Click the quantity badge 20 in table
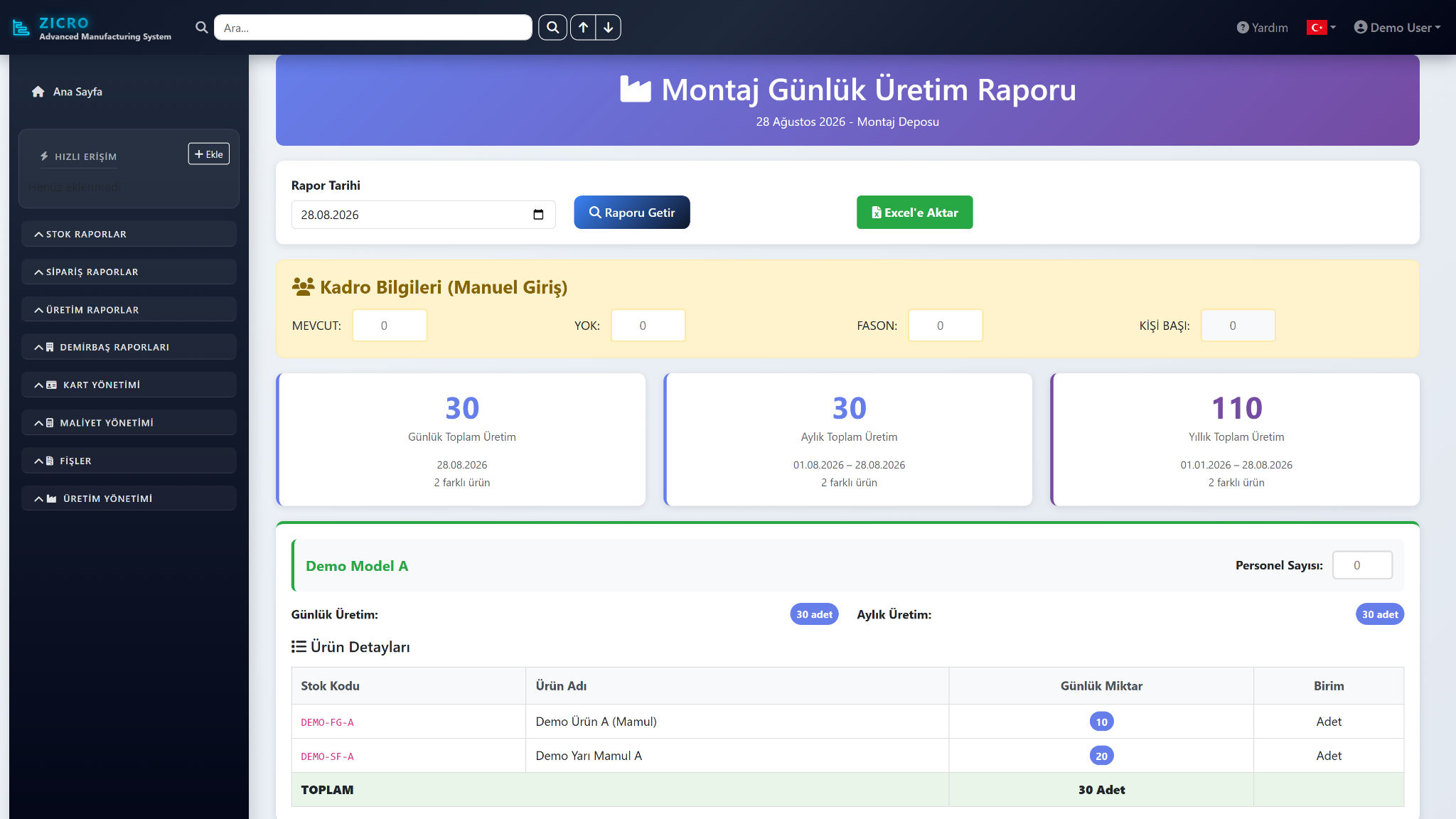 1101,756
